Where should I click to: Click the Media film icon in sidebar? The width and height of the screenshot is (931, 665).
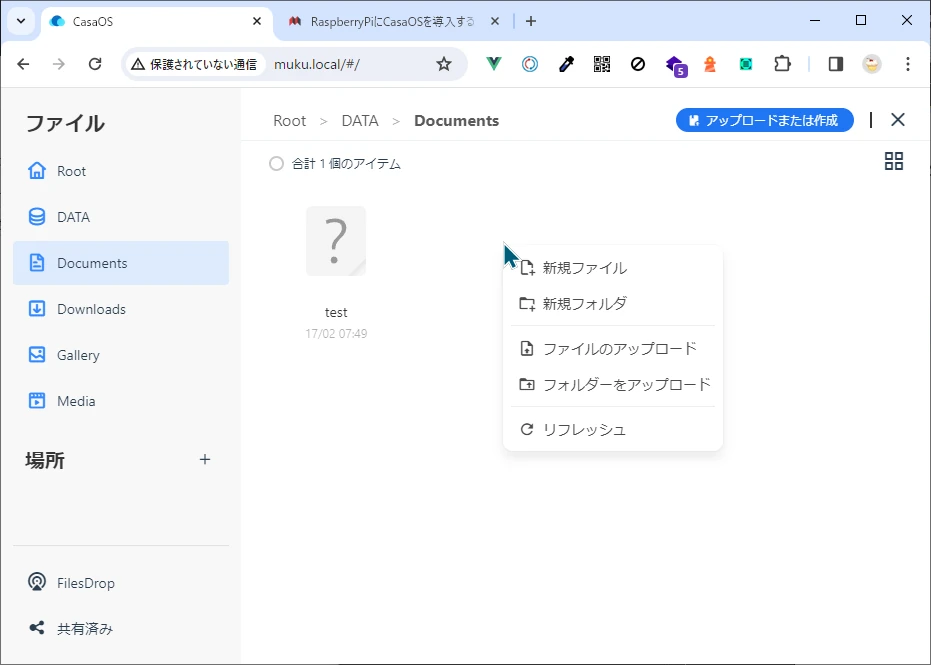coord(37,401)
